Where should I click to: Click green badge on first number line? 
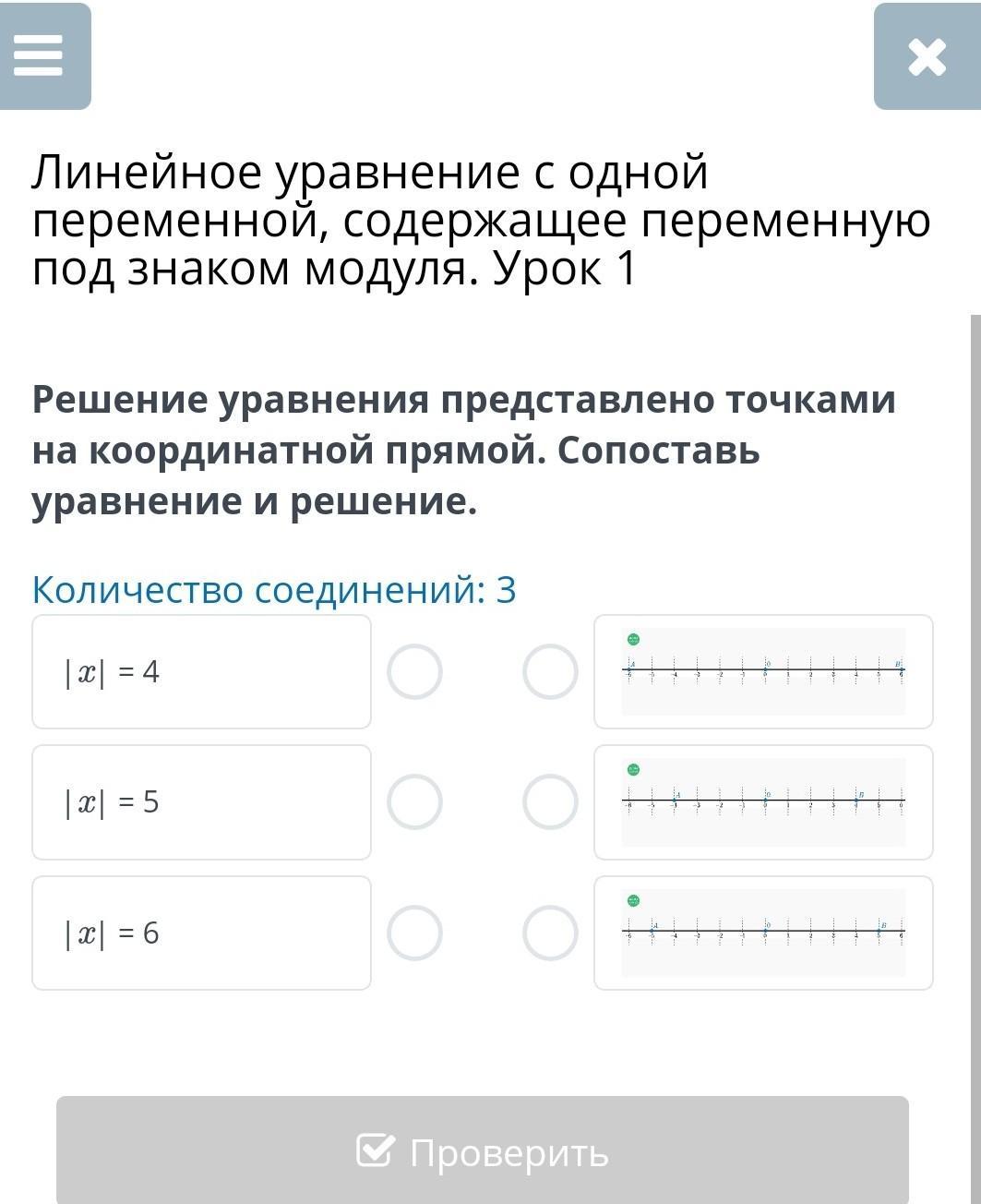point(633,639)
